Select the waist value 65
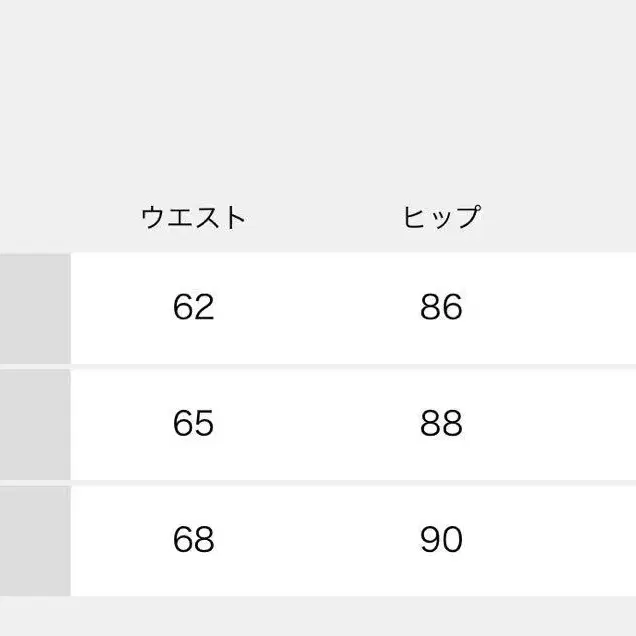Viewport: 636px width, 636px height. (193, 424)
